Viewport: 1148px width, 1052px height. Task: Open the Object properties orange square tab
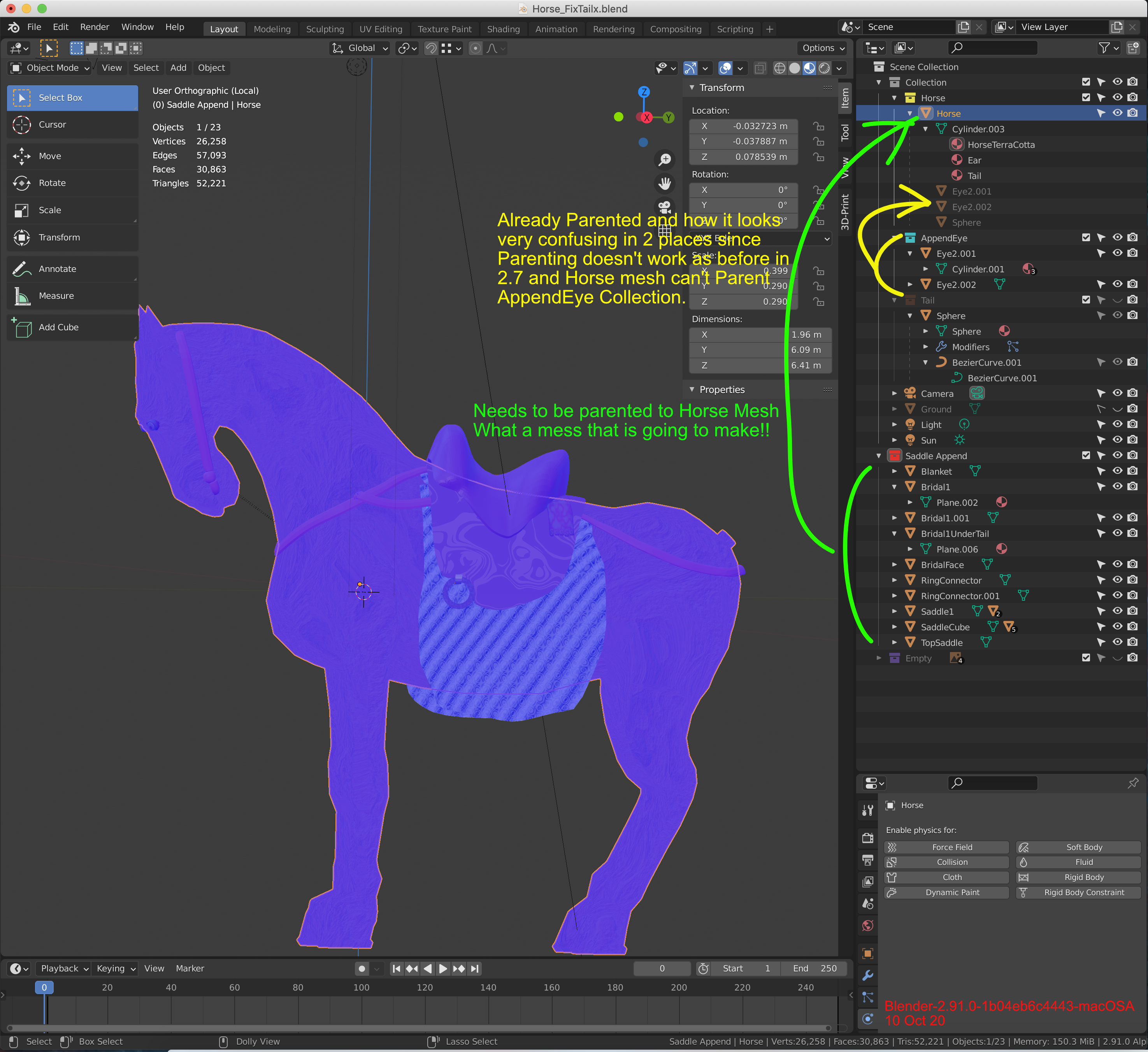pos(867,954)
